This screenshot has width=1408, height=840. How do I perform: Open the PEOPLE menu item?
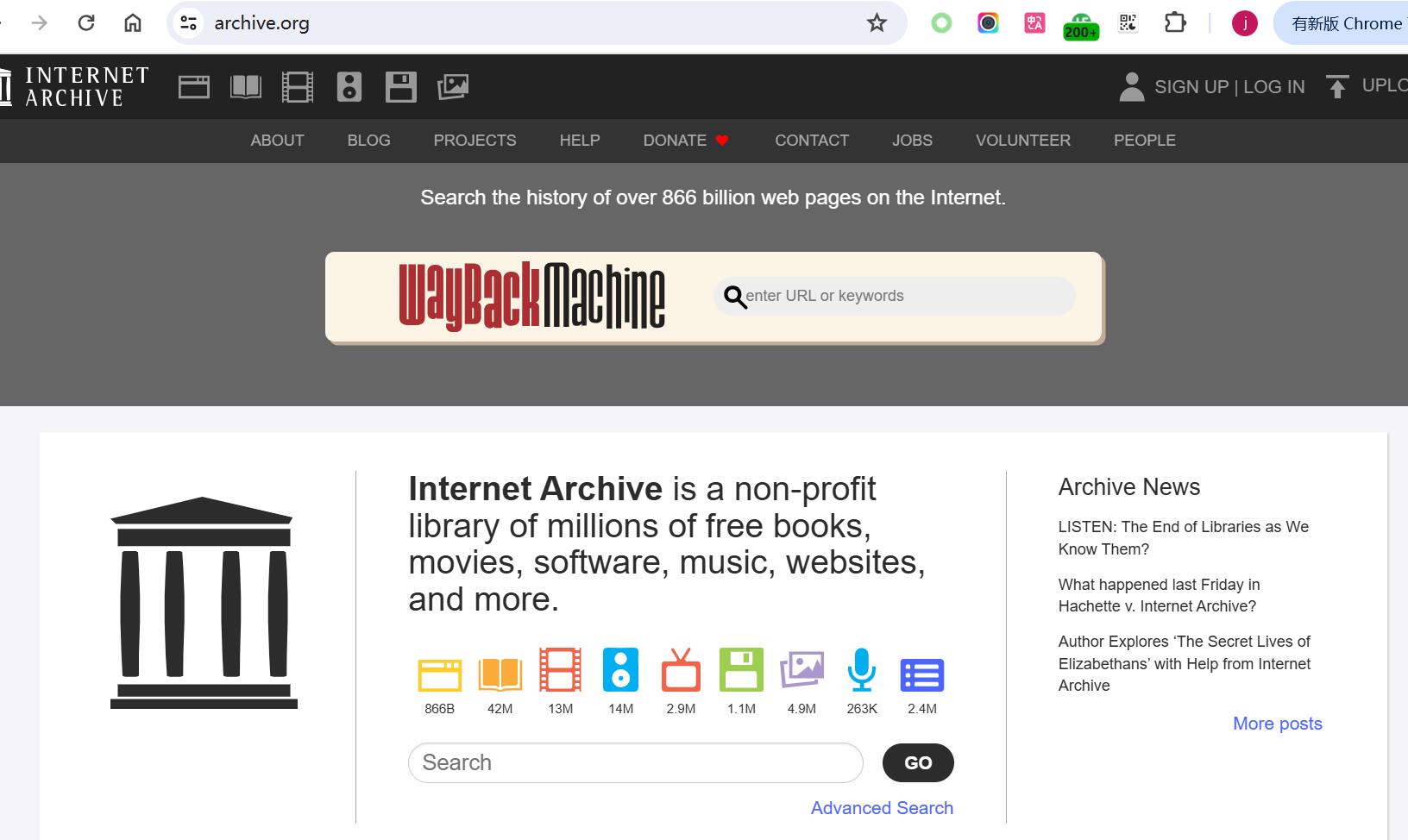tap(1145, 141)
